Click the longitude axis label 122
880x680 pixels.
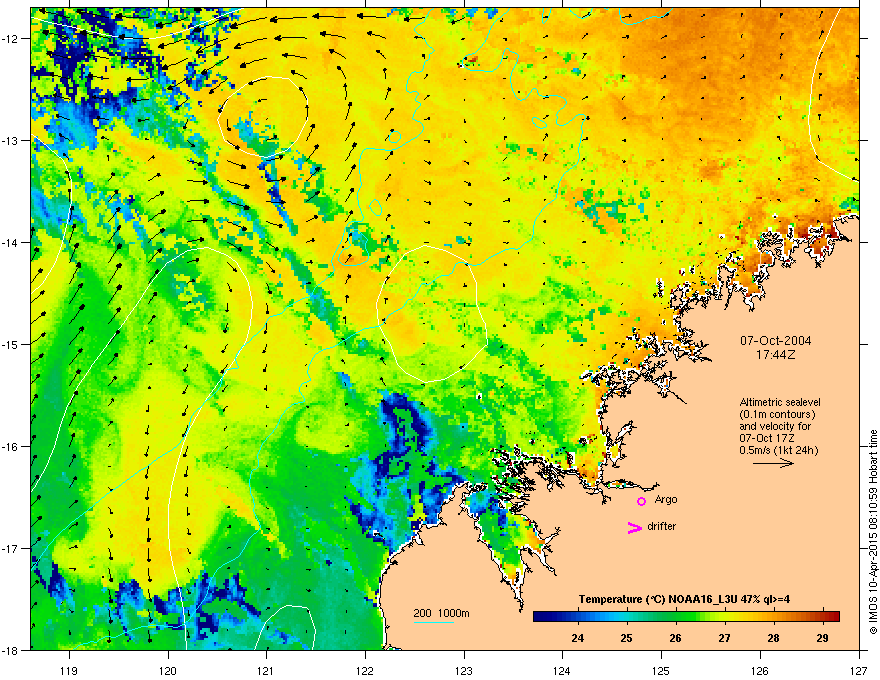[365, 670]
